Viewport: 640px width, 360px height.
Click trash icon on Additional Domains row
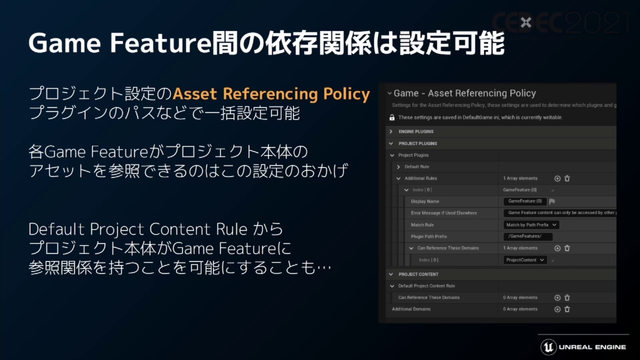coord(567,309)
